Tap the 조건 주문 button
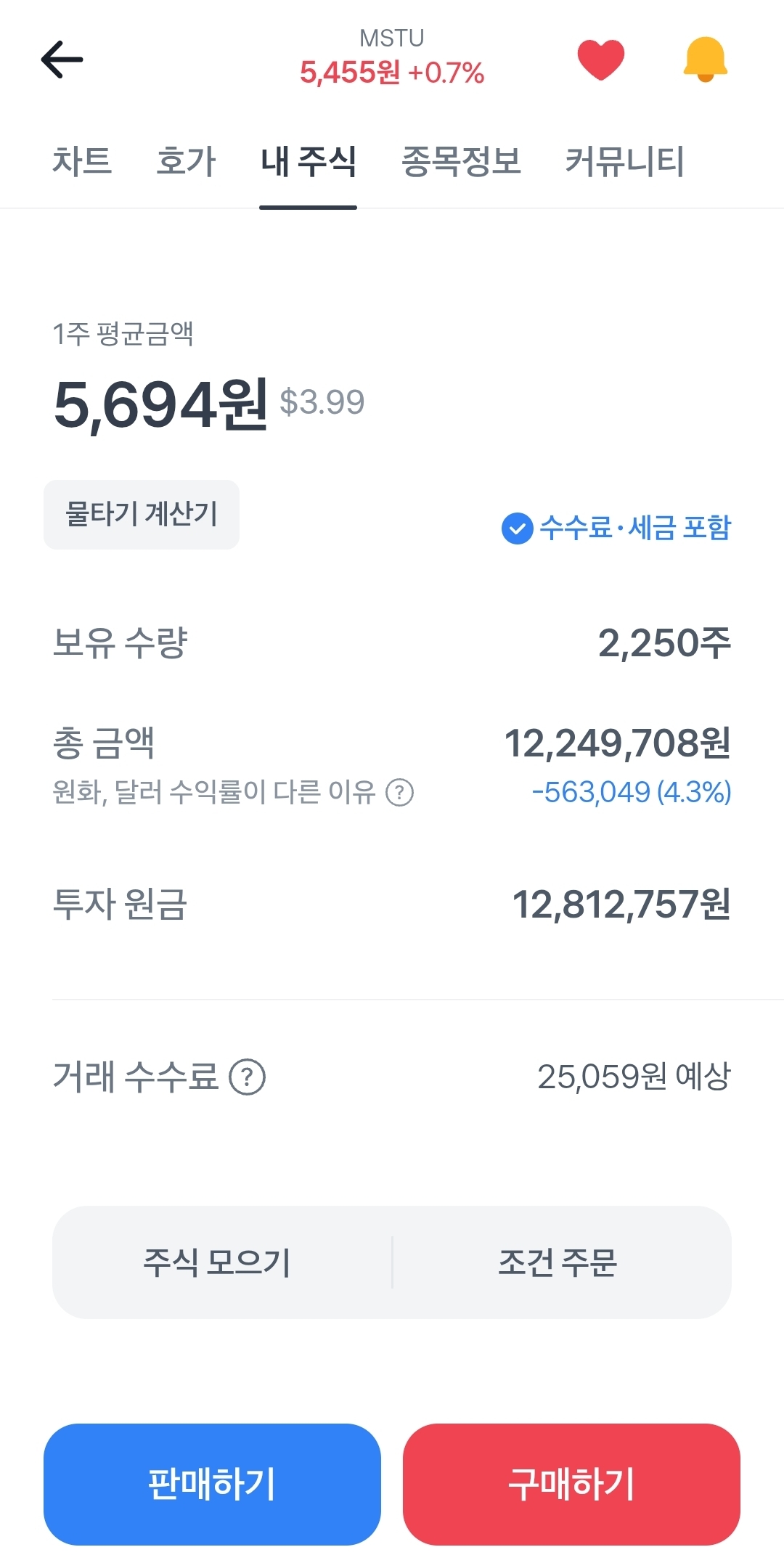The width and height of the screenshot is (784, 1555). [558, 1262]
